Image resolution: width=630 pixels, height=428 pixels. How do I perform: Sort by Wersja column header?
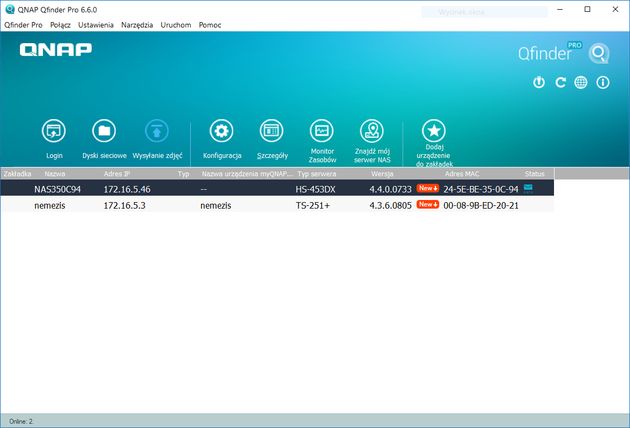point(382,174)
